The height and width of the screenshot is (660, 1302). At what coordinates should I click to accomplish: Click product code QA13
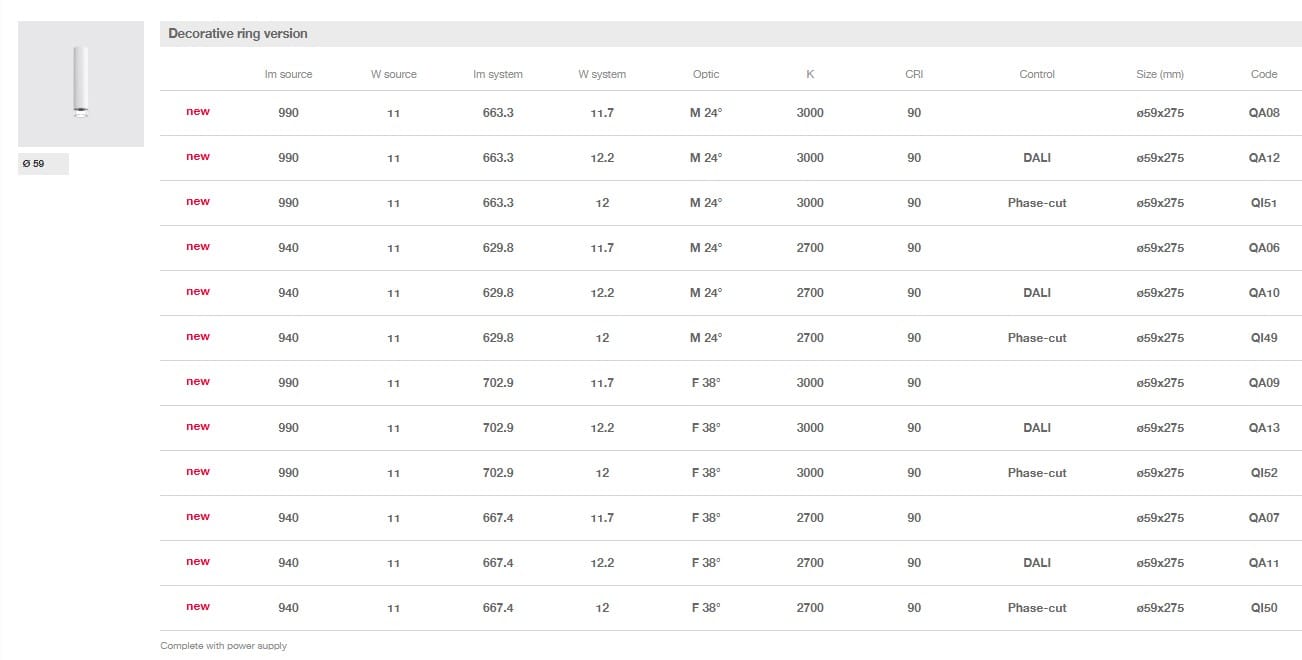(x=1264, y=428)
